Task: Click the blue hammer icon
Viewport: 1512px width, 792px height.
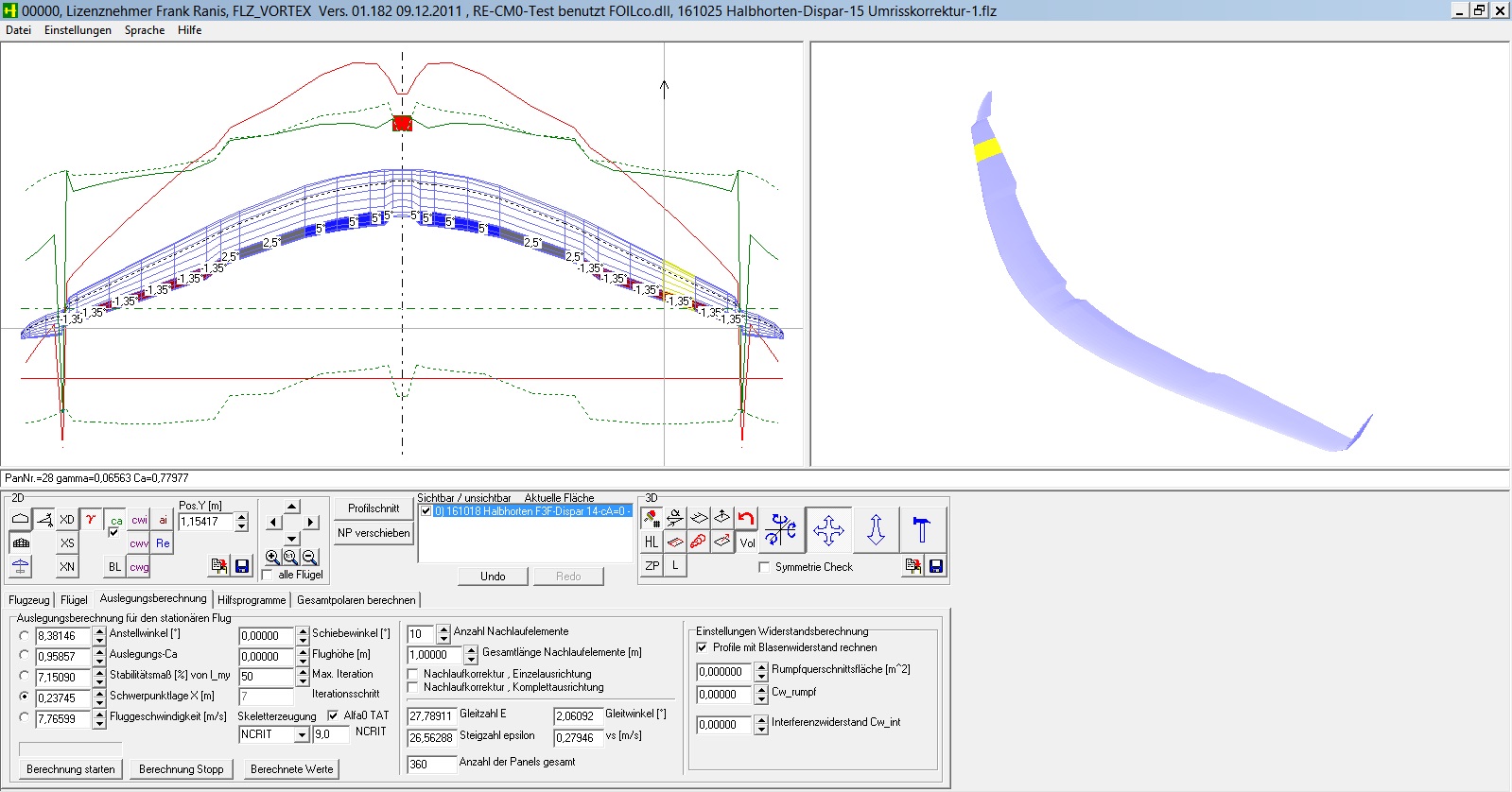Action: [922, 530]
